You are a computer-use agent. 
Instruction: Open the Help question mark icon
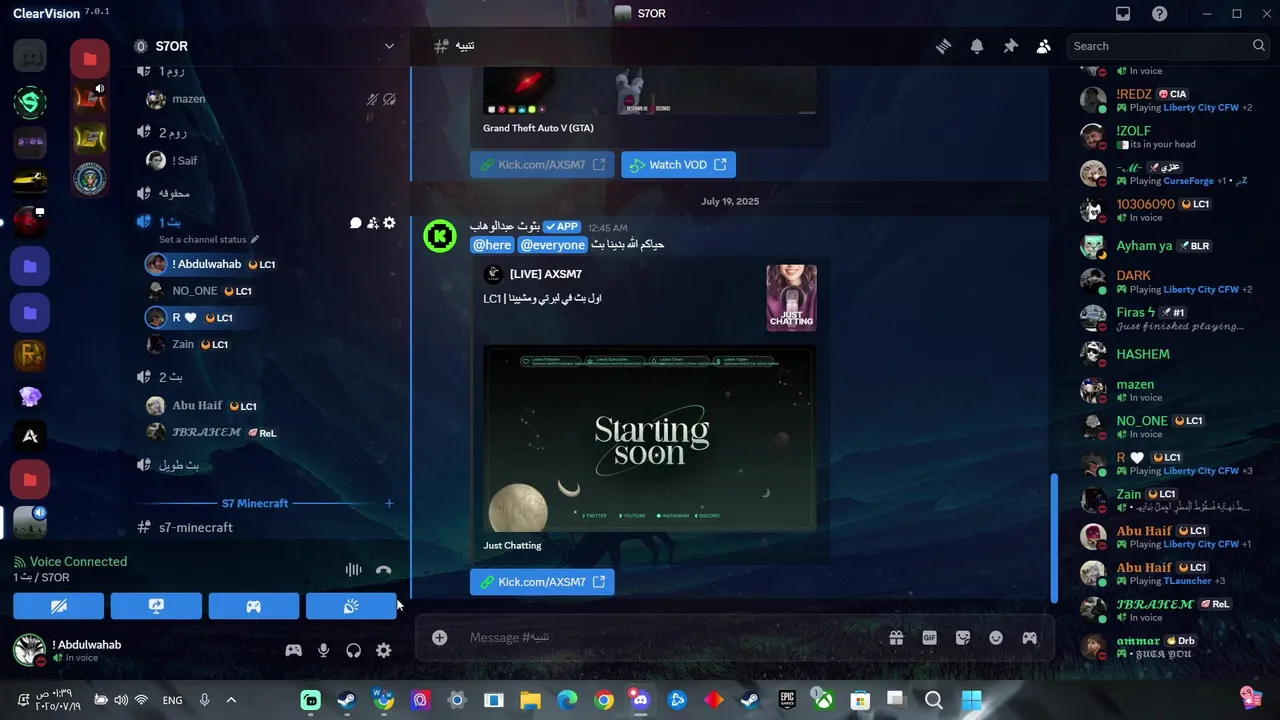pos(1159,14)
